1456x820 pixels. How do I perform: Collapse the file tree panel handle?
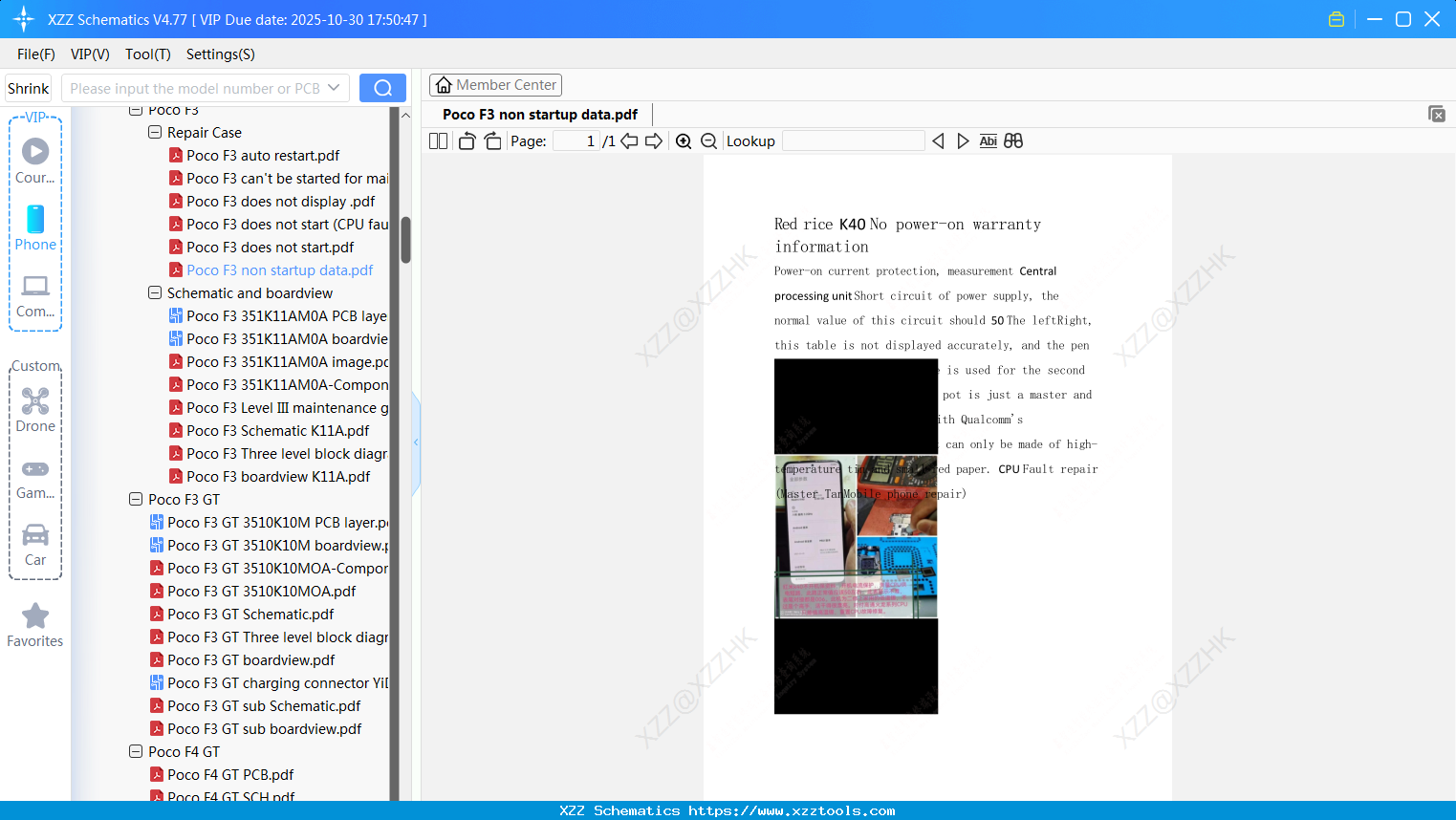(416, 442)
